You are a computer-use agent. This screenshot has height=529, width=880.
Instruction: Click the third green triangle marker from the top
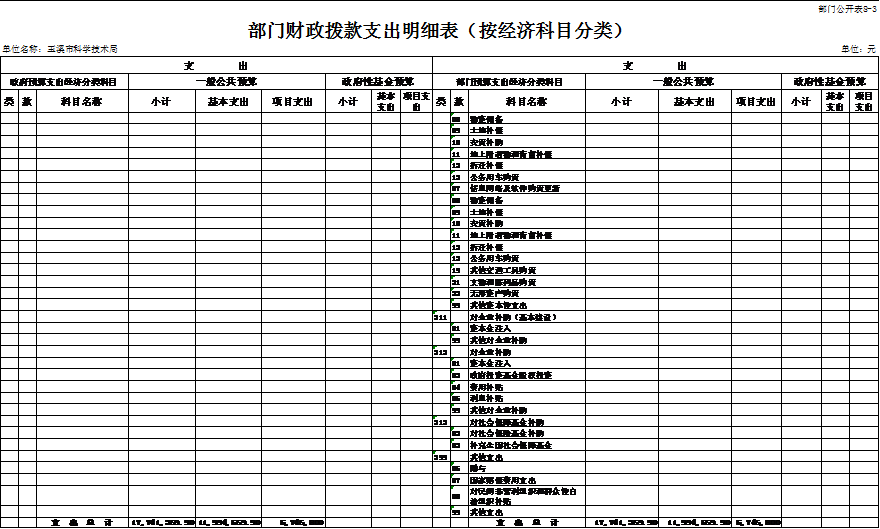[x=452, y=140]
